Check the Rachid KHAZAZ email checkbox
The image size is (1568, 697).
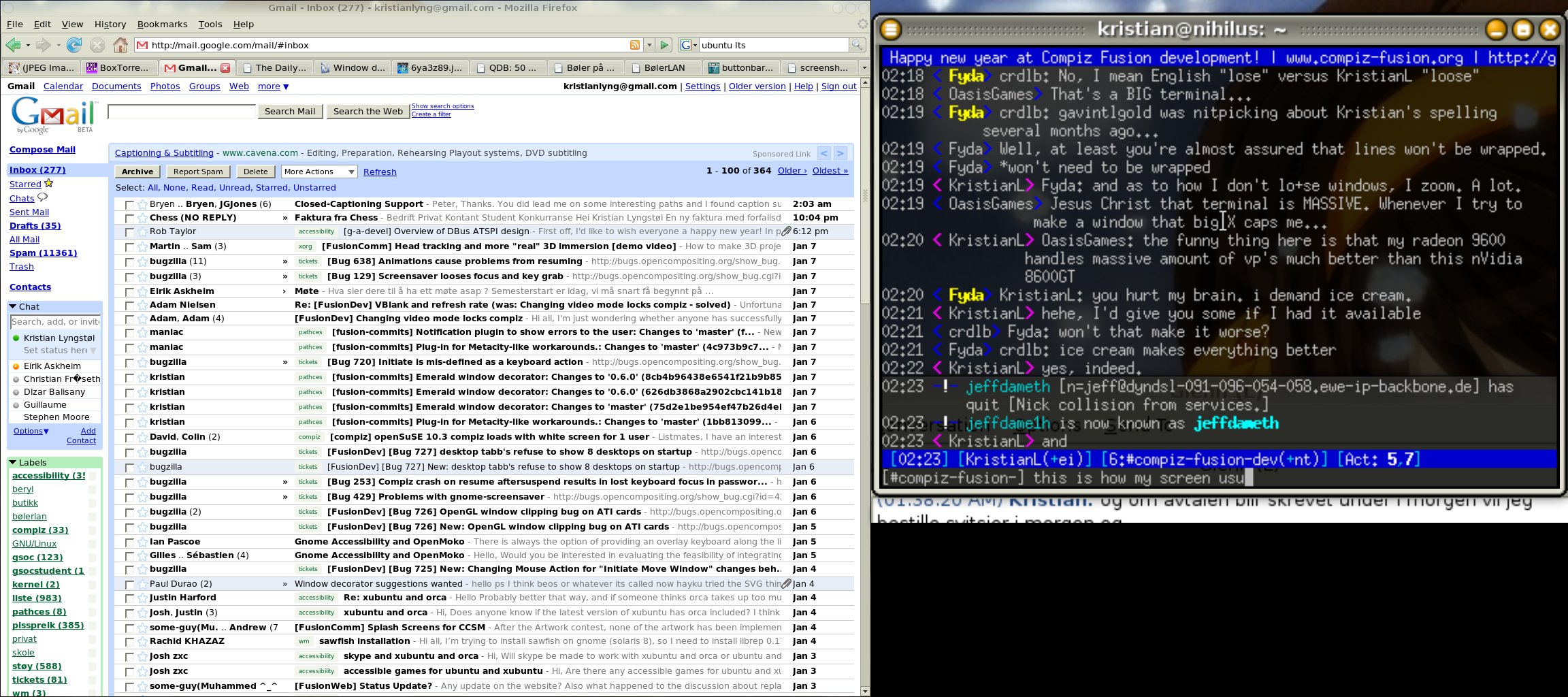click(x=129, y=642)
